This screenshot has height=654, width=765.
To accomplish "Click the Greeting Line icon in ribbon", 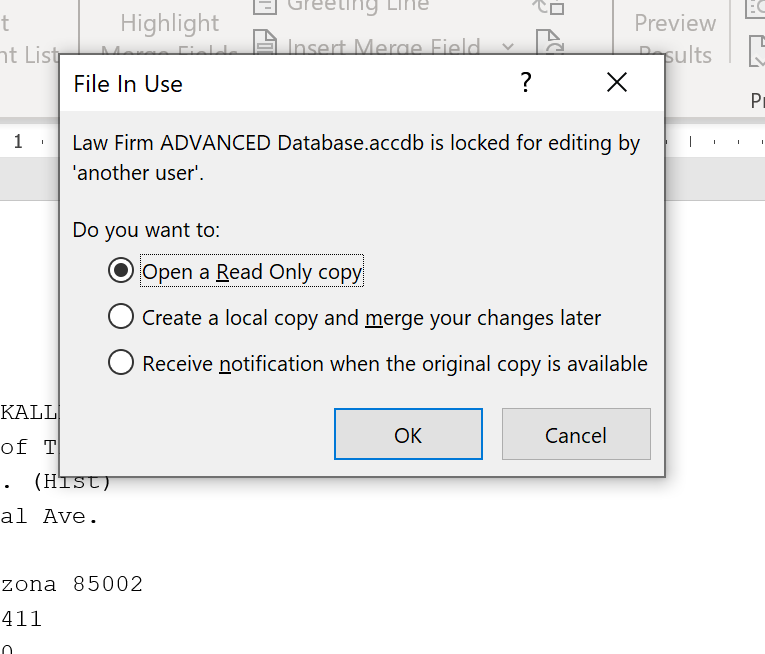I will [x=265, y=6].
